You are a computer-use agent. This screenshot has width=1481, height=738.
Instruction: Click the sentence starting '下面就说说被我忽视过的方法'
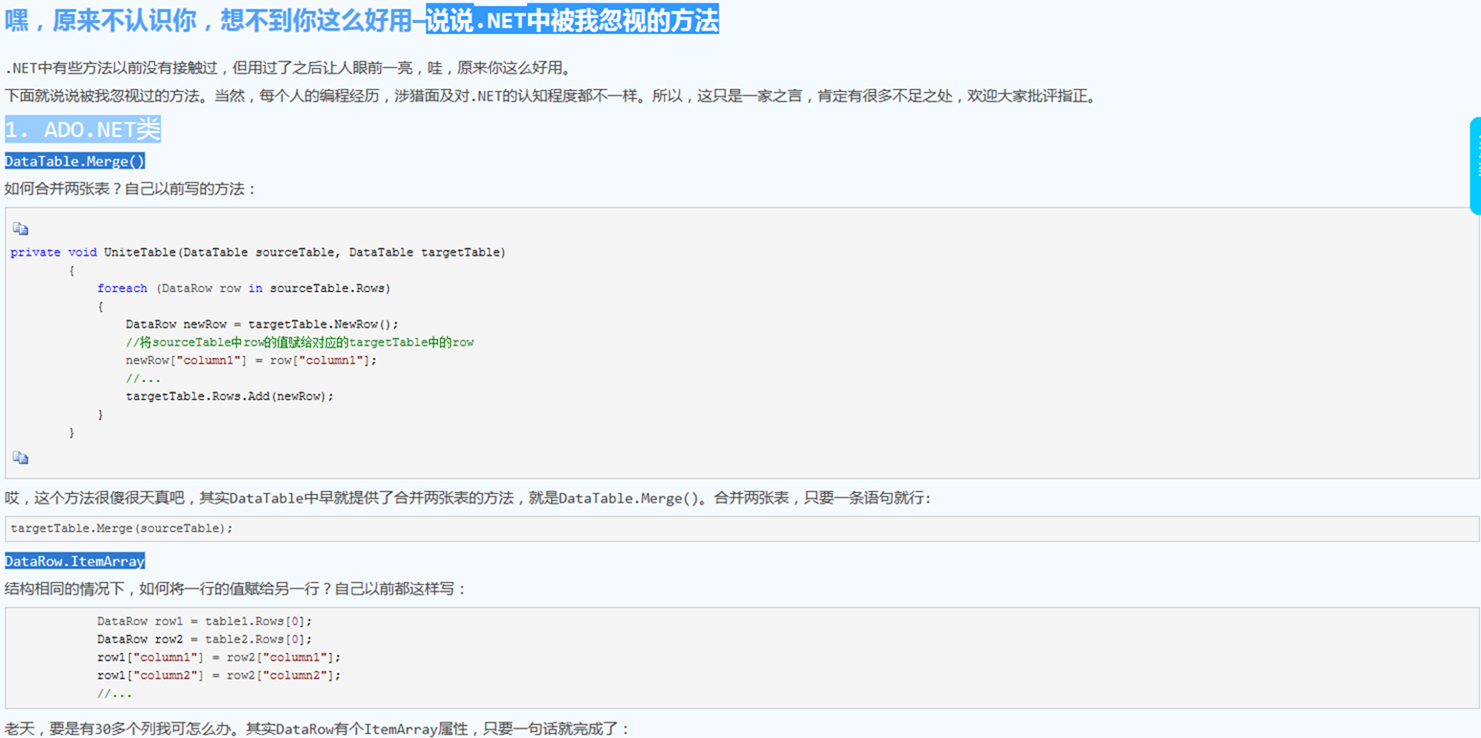(x=552, y=97)
